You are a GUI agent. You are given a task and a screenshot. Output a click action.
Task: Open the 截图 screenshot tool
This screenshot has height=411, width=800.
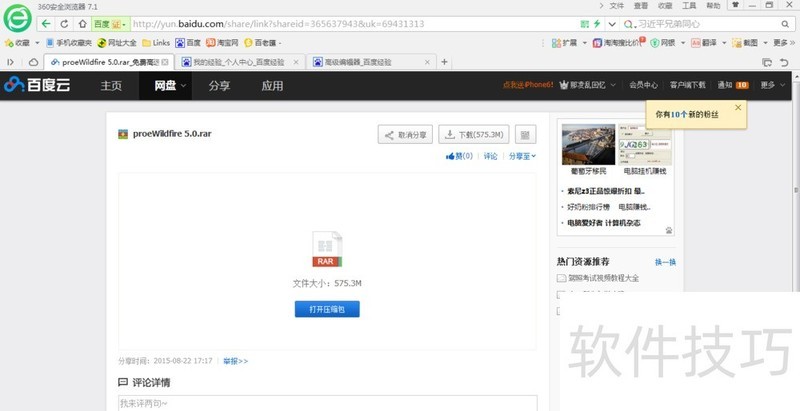[745, 43]
